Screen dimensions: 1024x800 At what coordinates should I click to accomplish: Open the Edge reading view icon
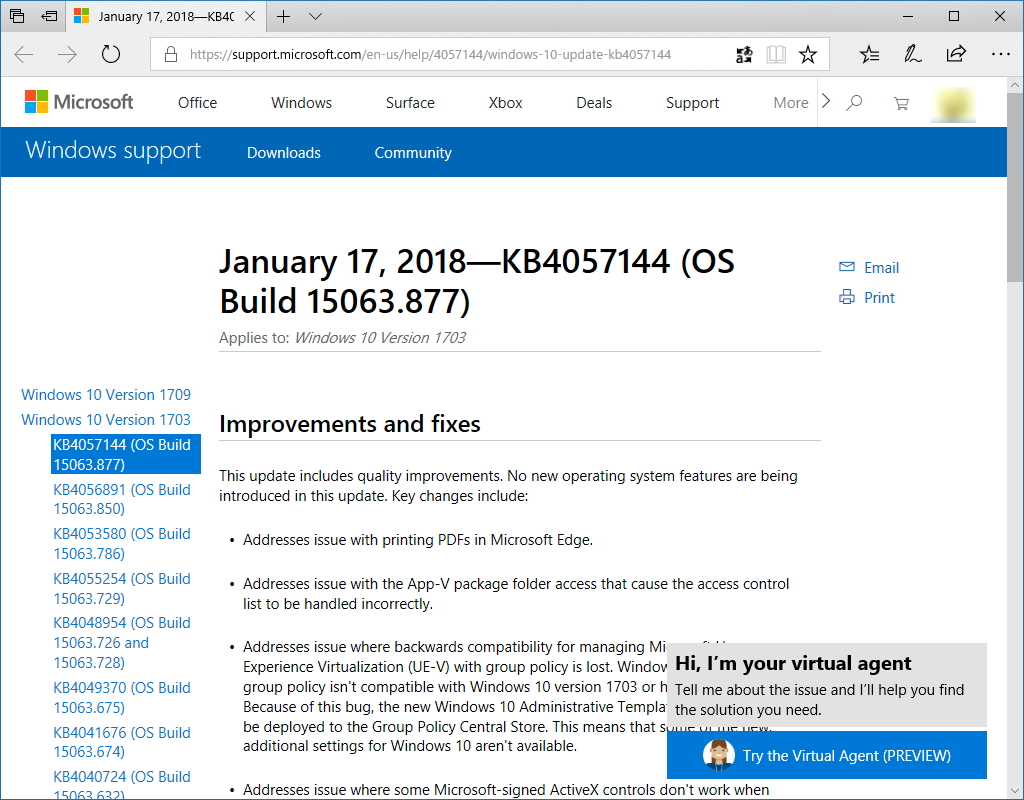tap(776, 54)
